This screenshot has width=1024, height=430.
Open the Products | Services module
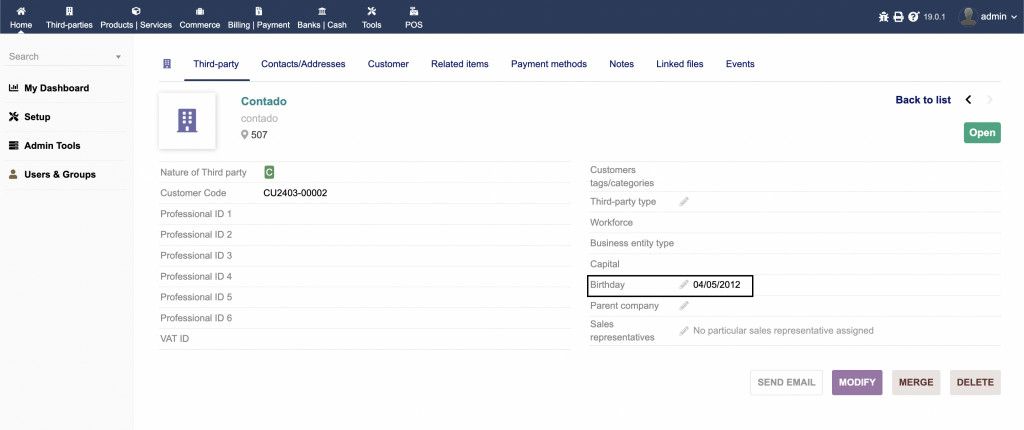[x=136, y=17]
